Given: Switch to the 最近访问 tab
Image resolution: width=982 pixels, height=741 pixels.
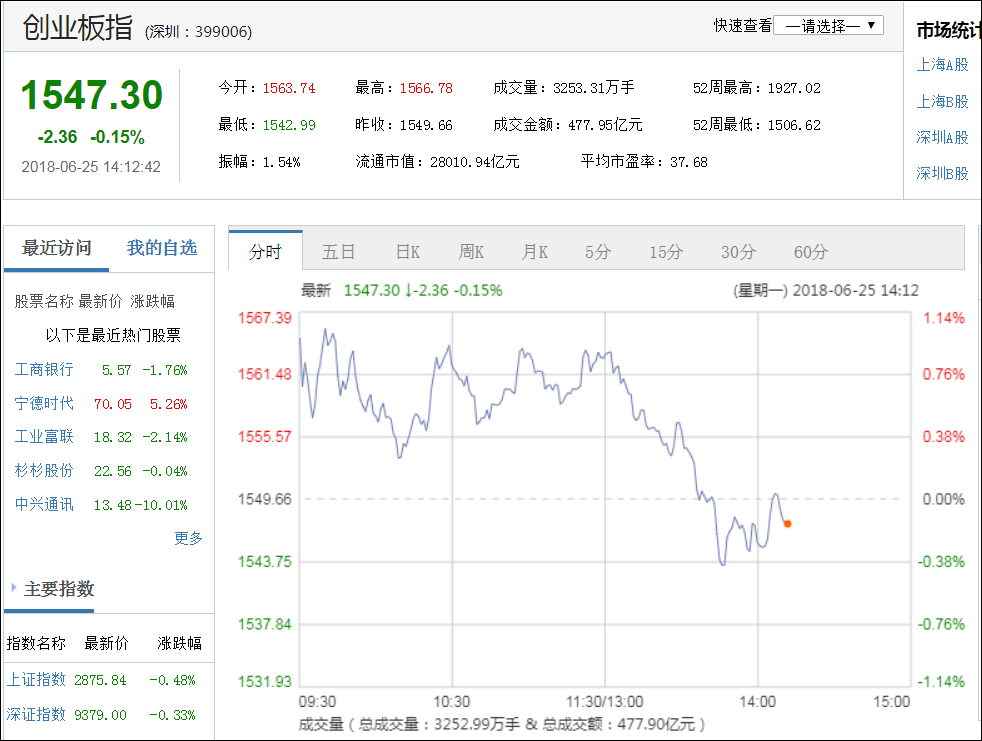Looking at the screenshot, I should [x=57, y=248].
